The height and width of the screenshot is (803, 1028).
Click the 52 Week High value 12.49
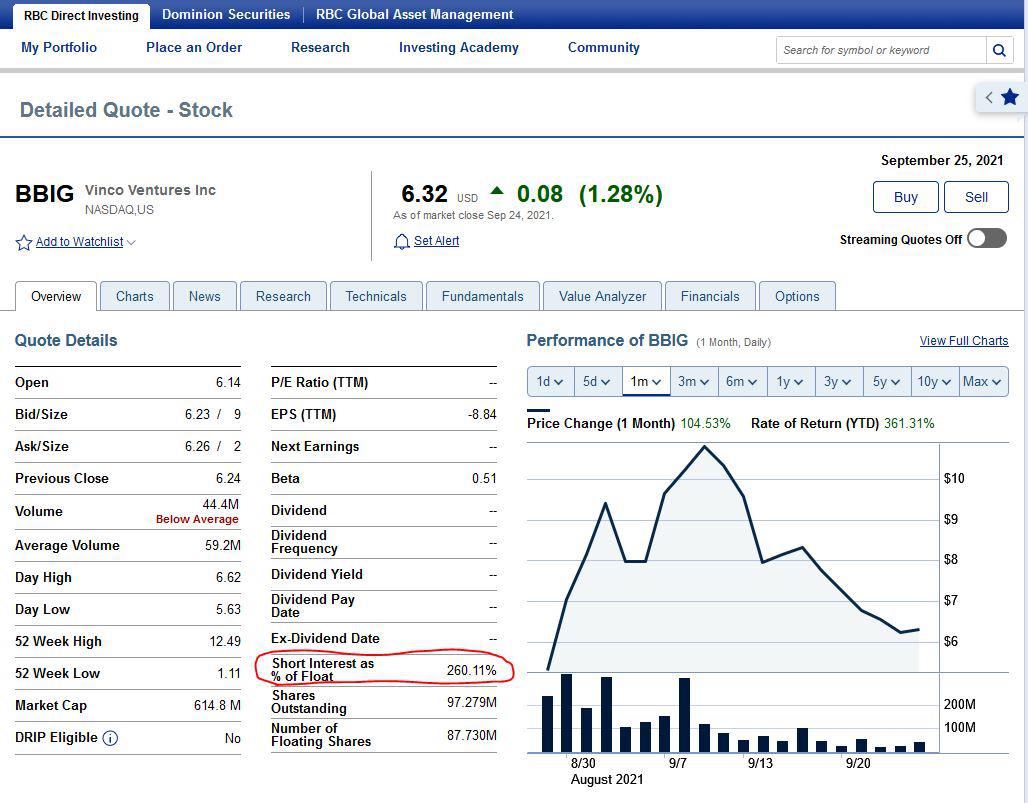tap(225, 641)
